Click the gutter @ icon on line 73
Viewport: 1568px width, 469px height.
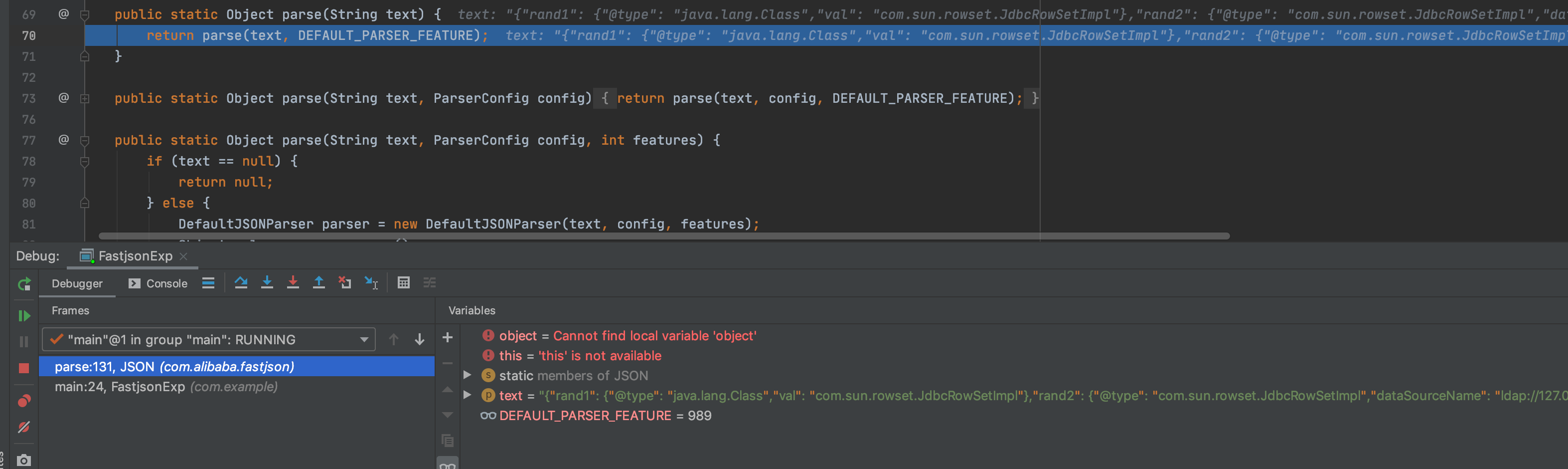point(63,97)
